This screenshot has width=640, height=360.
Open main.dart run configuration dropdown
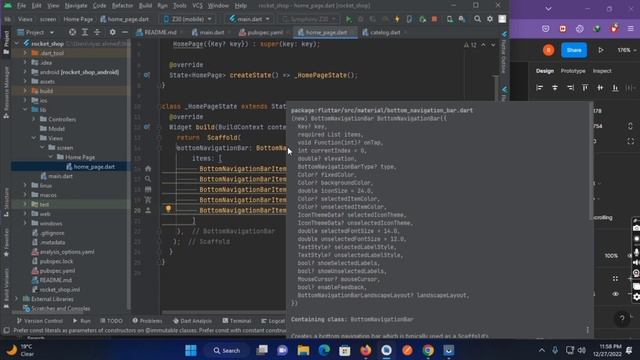[249, 19]
